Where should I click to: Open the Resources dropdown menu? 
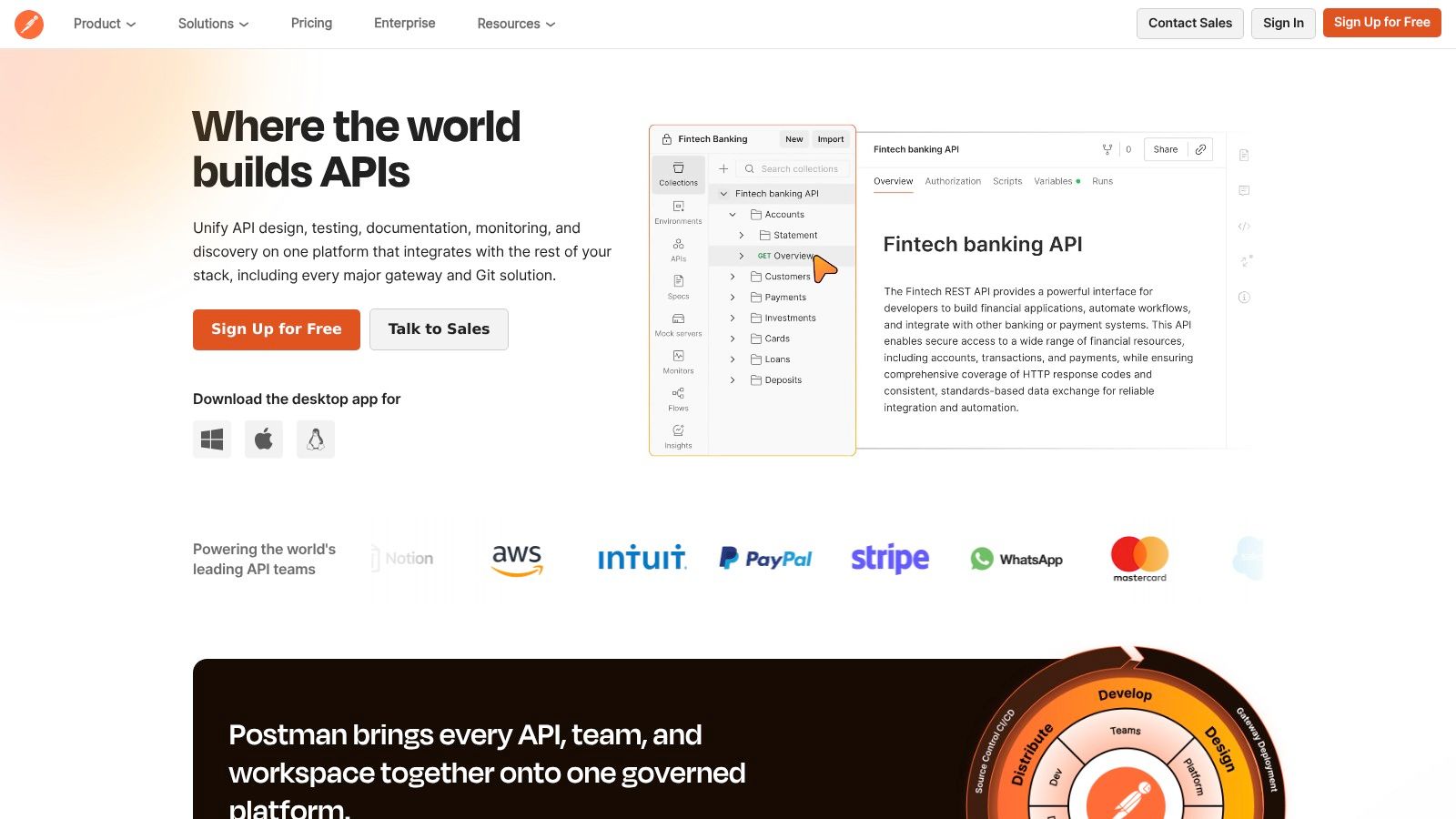(x=516, y=24)
